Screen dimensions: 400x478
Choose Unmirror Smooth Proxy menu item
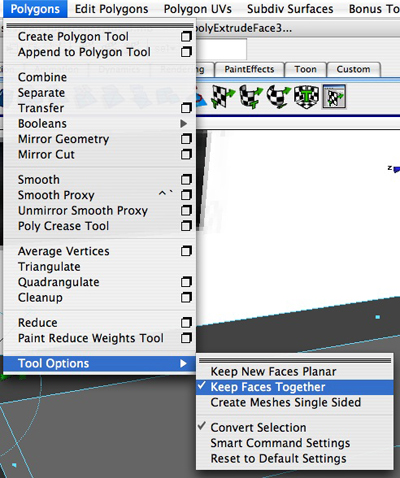point(83,210)
